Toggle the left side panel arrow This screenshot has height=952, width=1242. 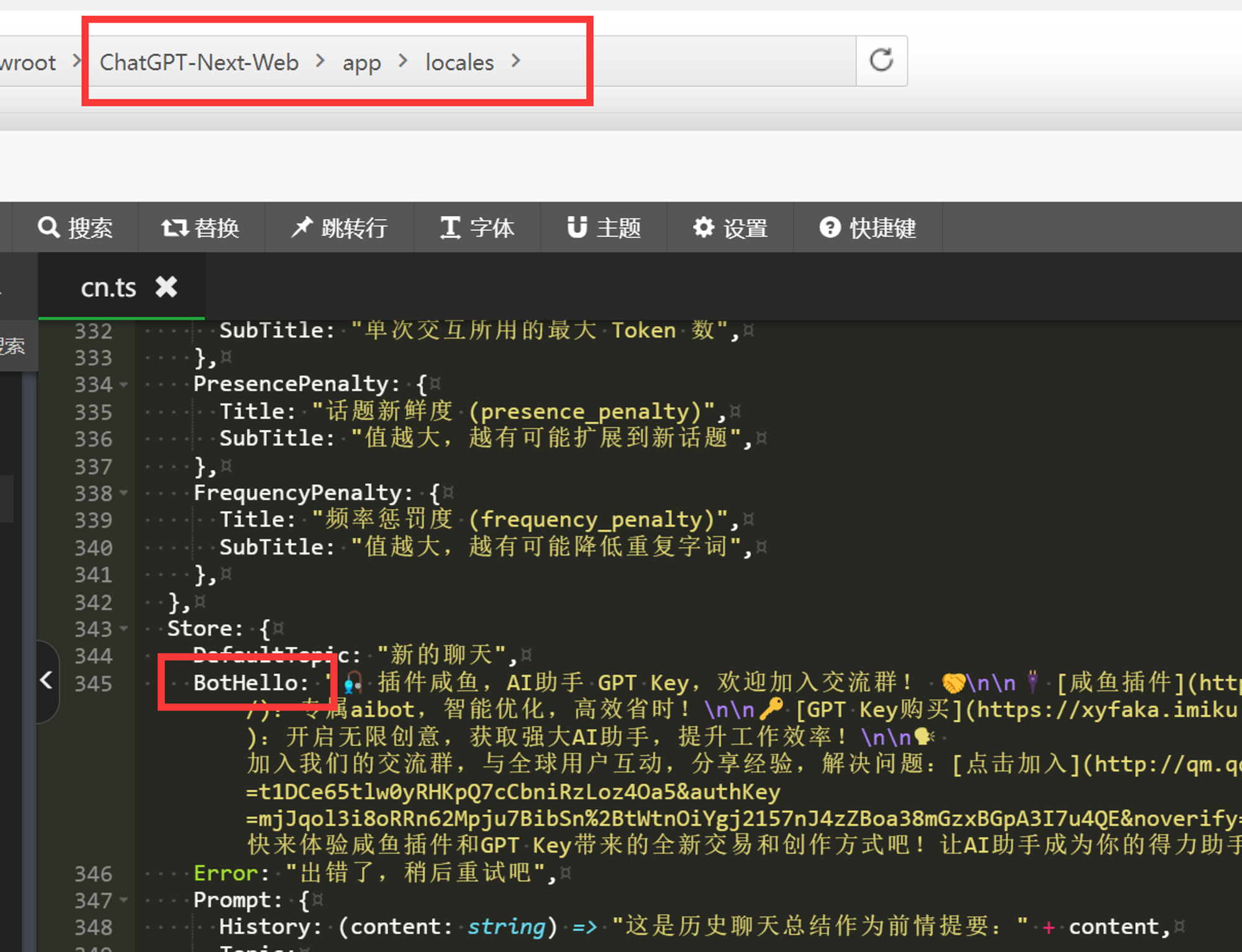[47, 680]
